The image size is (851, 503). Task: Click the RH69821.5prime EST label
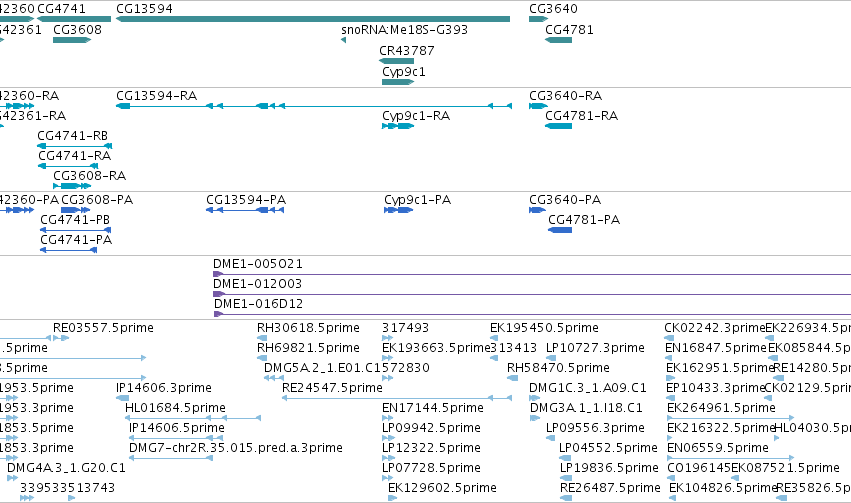pos(308,348)
